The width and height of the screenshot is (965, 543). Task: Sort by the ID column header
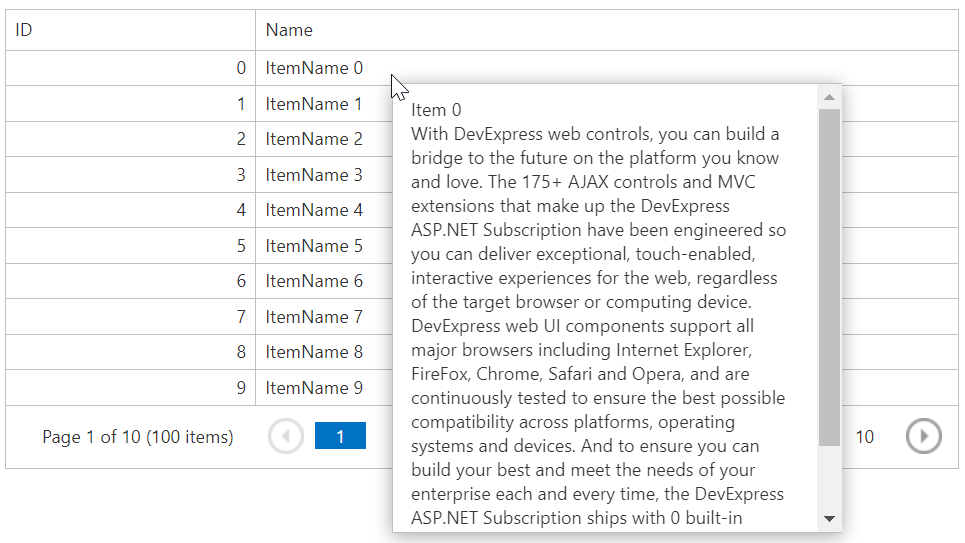130,30
